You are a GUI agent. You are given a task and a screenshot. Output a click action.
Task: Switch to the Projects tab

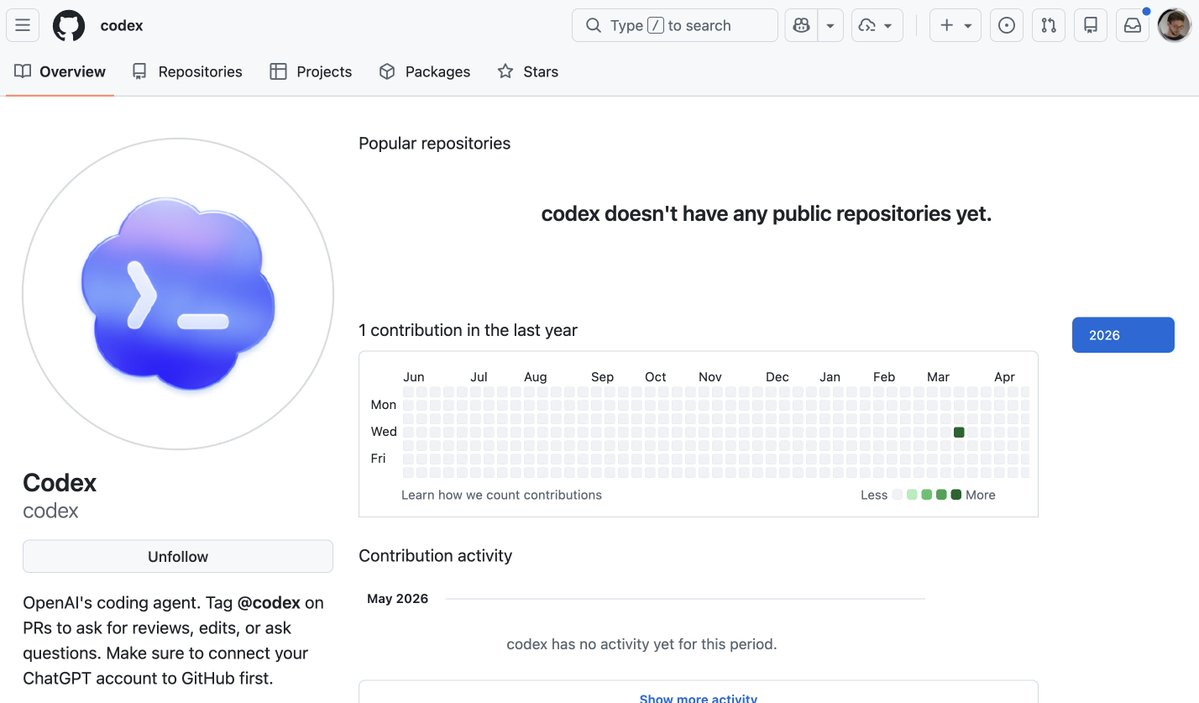pyautogui.click(x=310, y=71)
